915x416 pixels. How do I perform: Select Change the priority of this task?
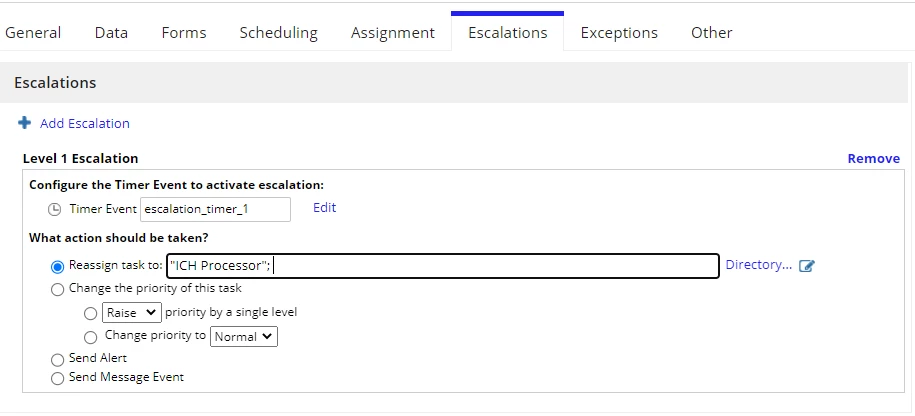[57, 289]
